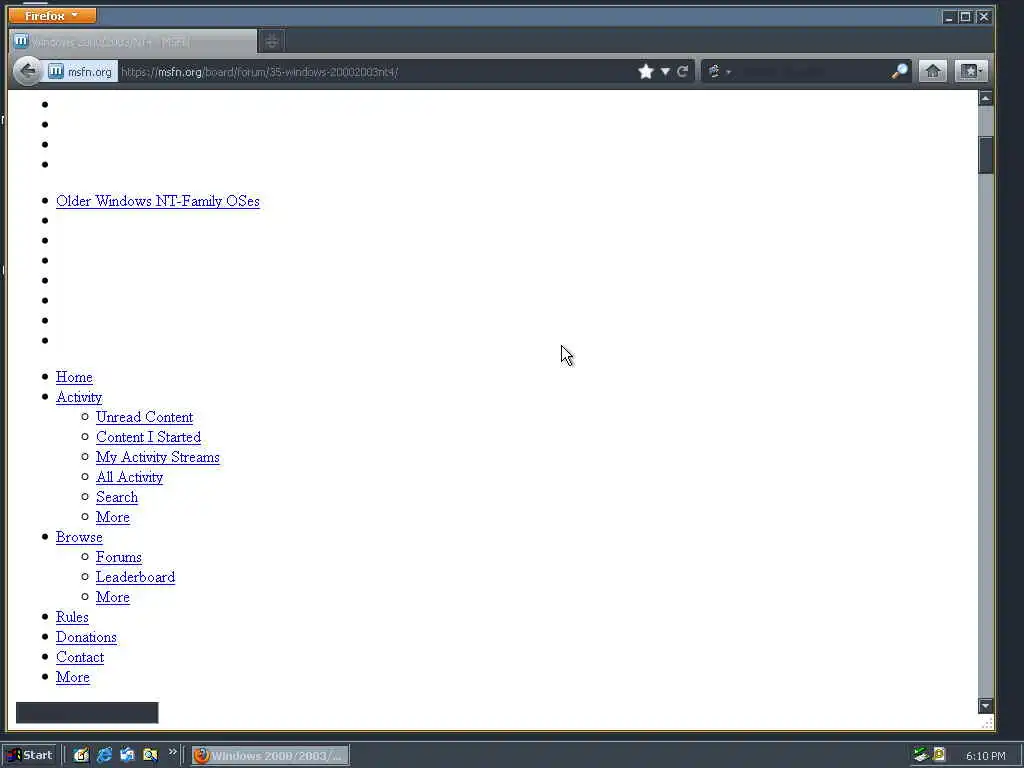Open the orange Firefox menu button
Image resolution: width=1024 pixels, height=768 pixels.
(x=52, y=15)
